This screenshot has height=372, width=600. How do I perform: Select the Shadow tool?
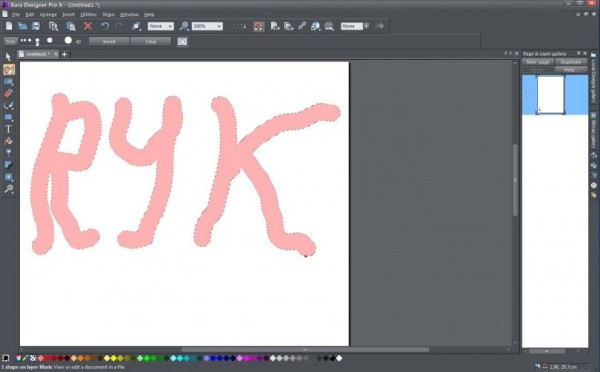tap(8, 165)
